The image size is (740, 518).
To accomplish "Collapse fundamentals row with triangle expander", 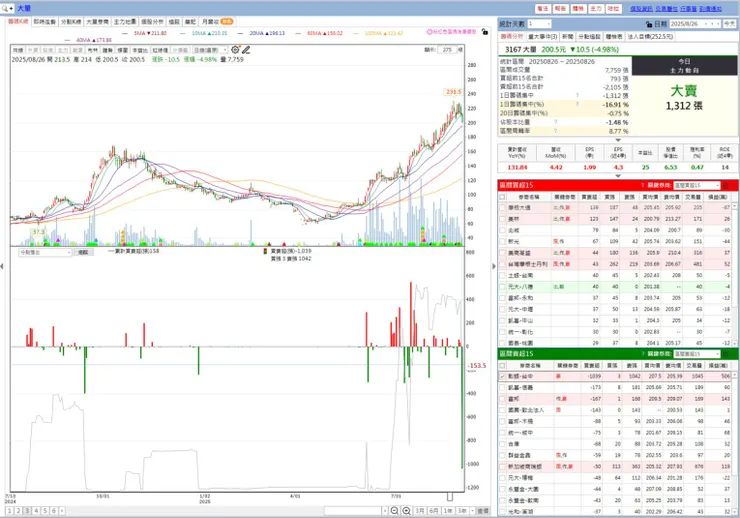I will tap(618, 176).
